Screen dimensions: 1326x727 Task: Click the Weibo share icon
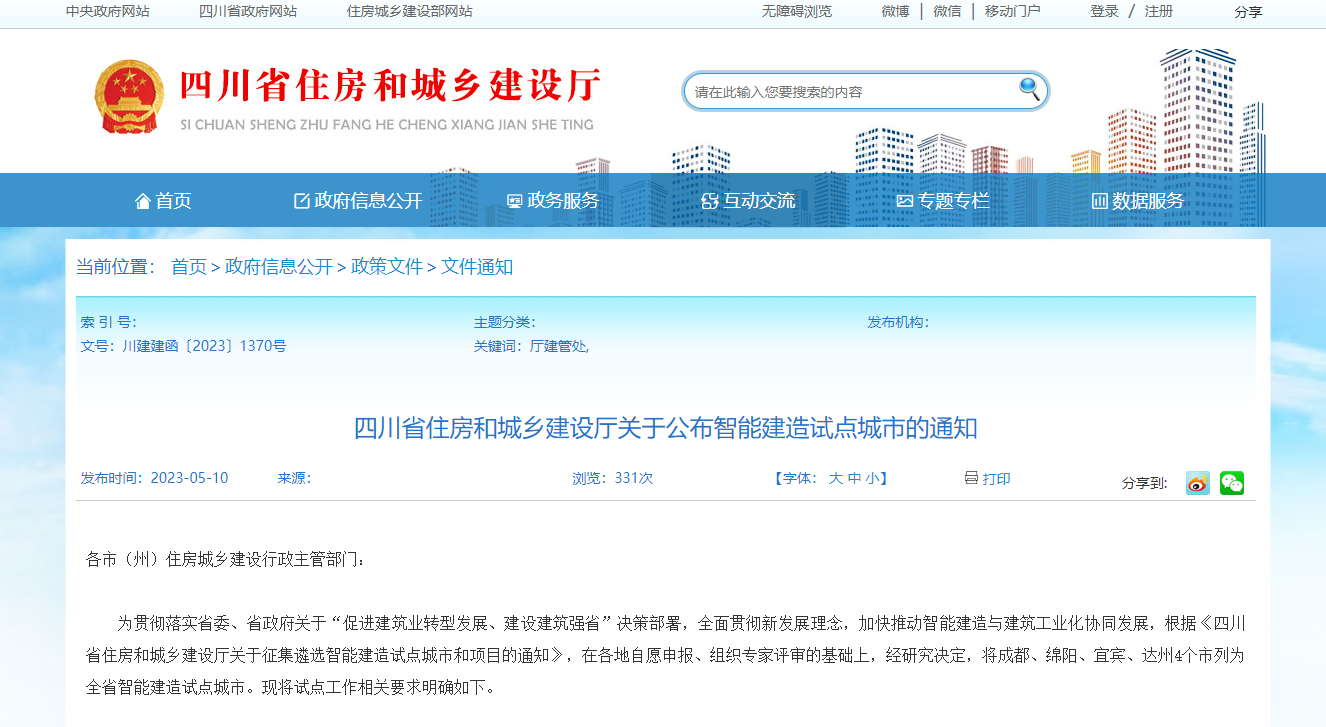tap(1197, 483)
